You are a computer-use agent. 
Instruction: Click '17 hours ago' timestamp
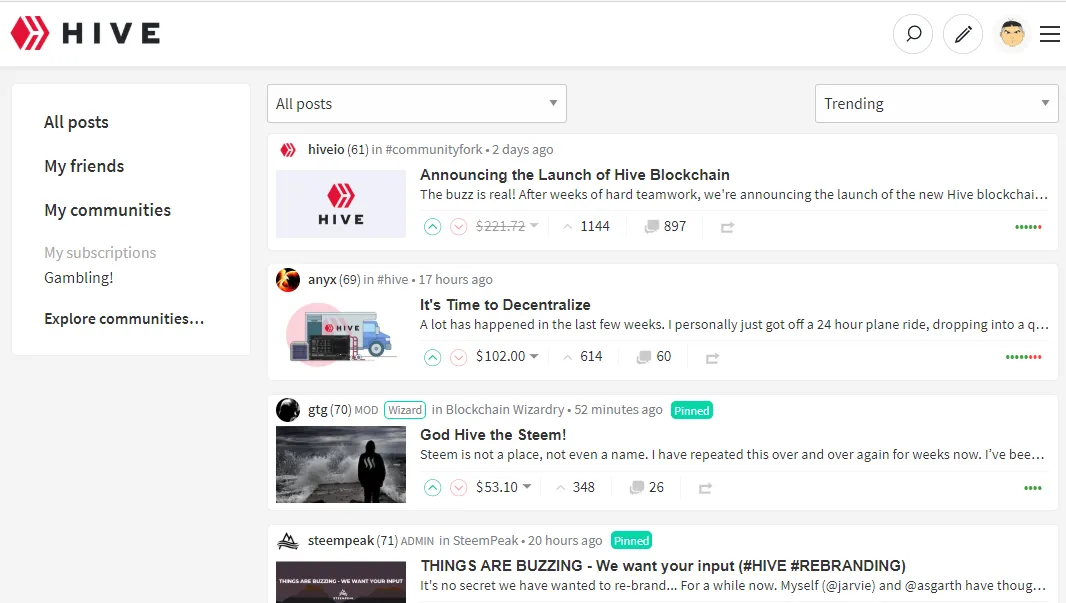(455, 279)
